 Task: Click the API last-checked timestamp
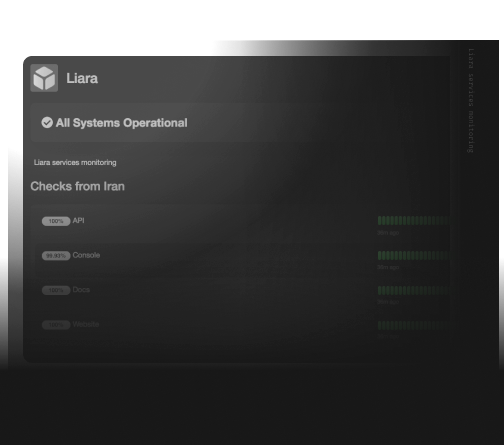pos(388,233)
